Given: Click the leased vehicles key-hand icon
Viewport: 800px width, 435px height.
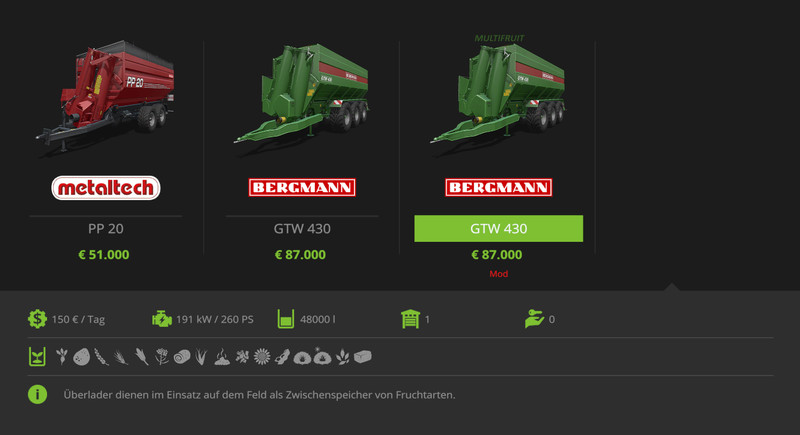Looking at the screenshot, I should (534, 319).
